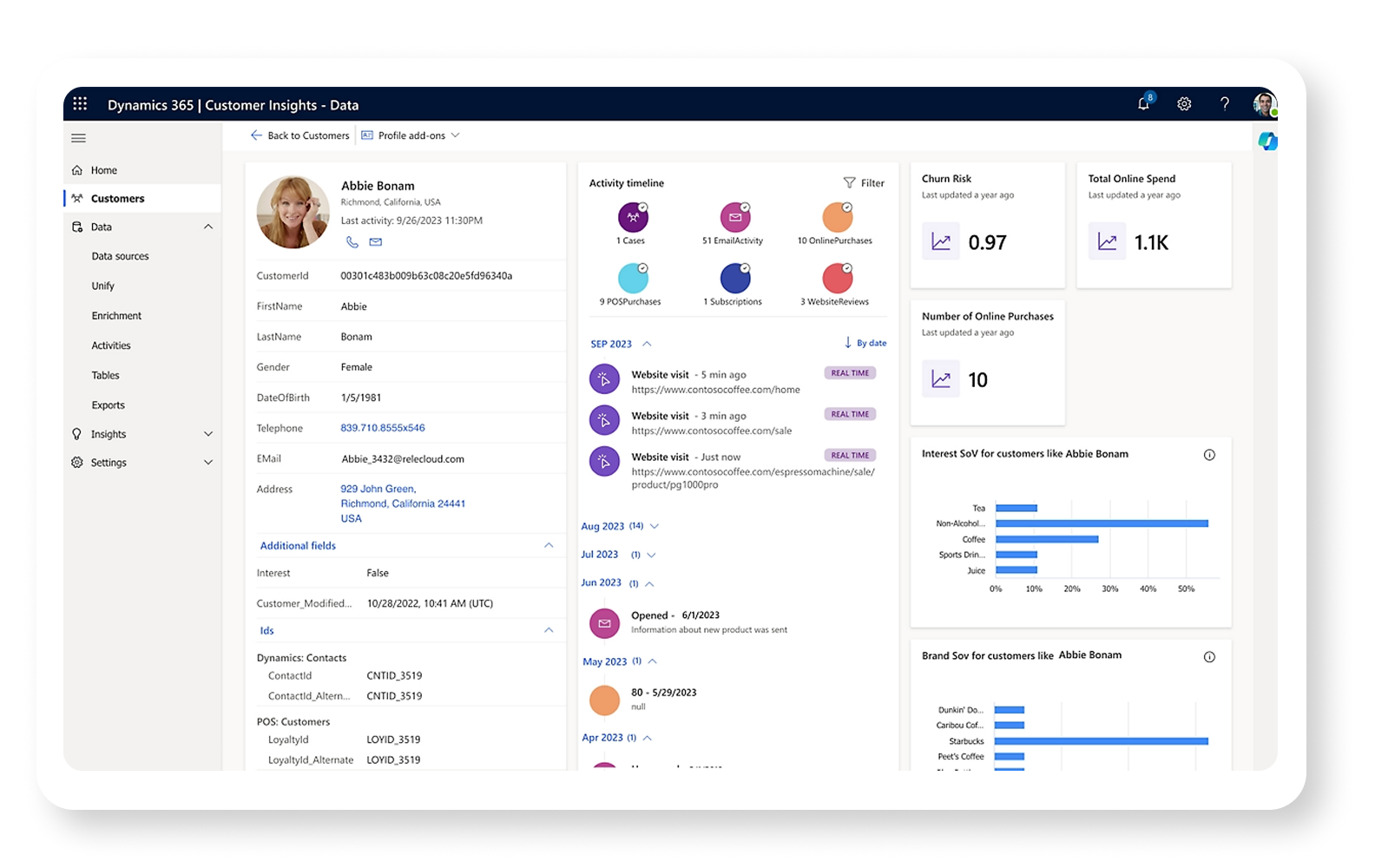
Task: Expand the Aug 2023 timeline group
Action: tap(655, 526)
